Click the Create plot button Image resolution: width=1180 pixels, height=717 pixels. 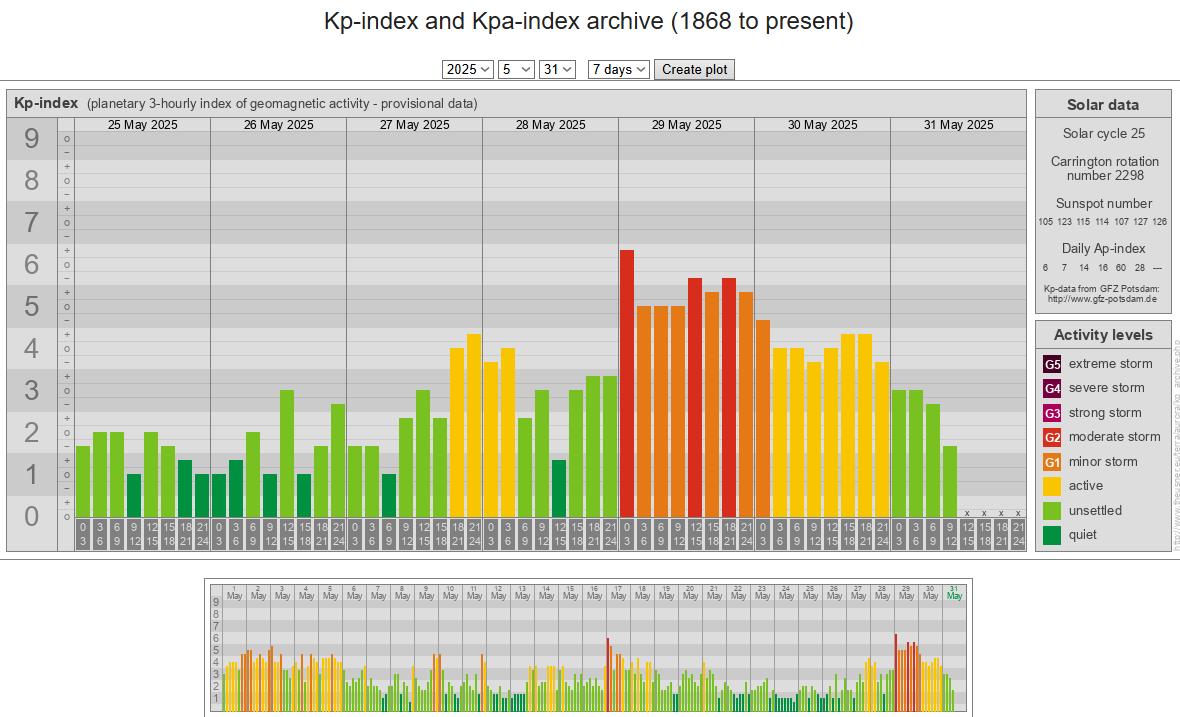[694, 69]
